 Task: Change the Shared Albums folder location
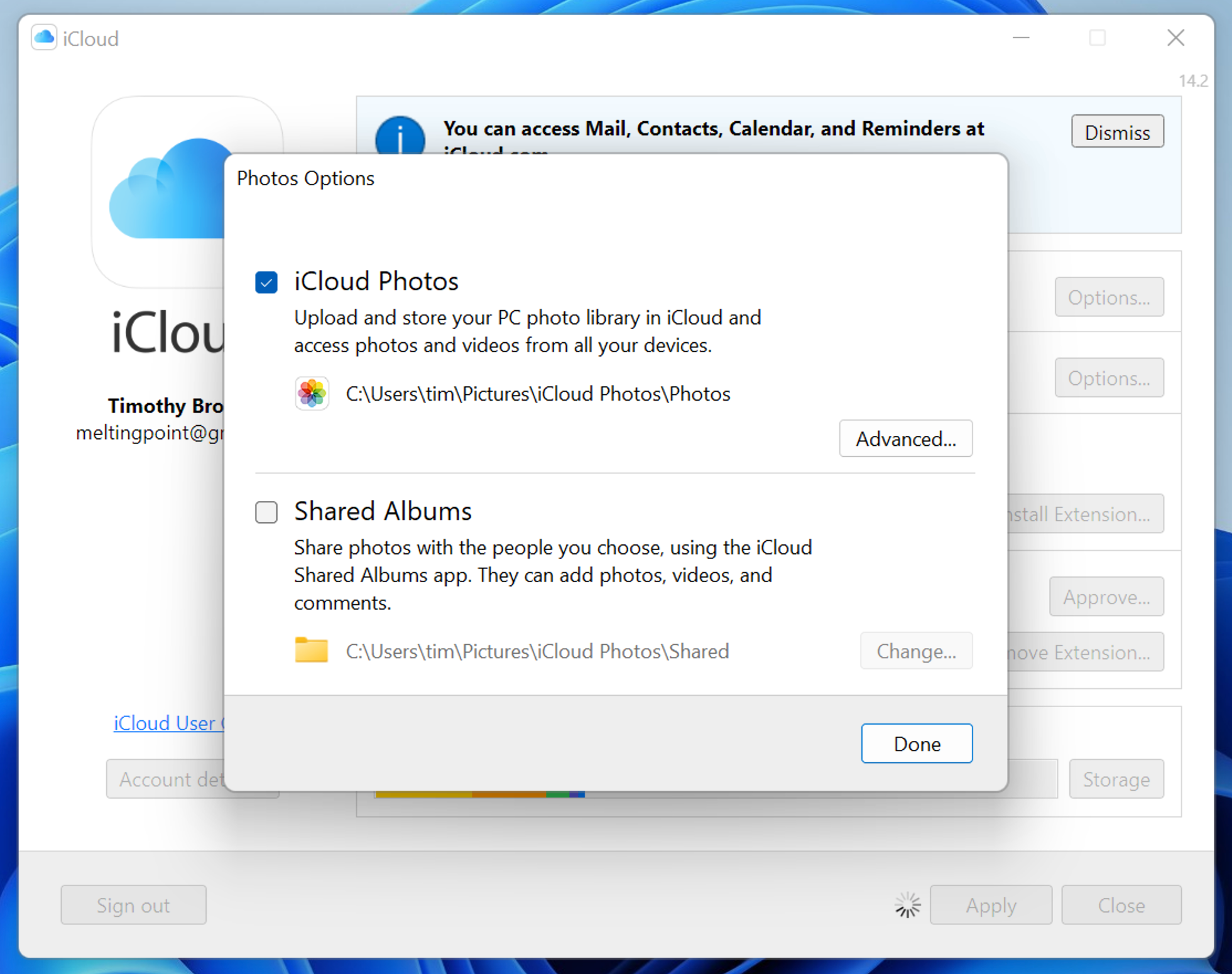[x=917, y=651]
